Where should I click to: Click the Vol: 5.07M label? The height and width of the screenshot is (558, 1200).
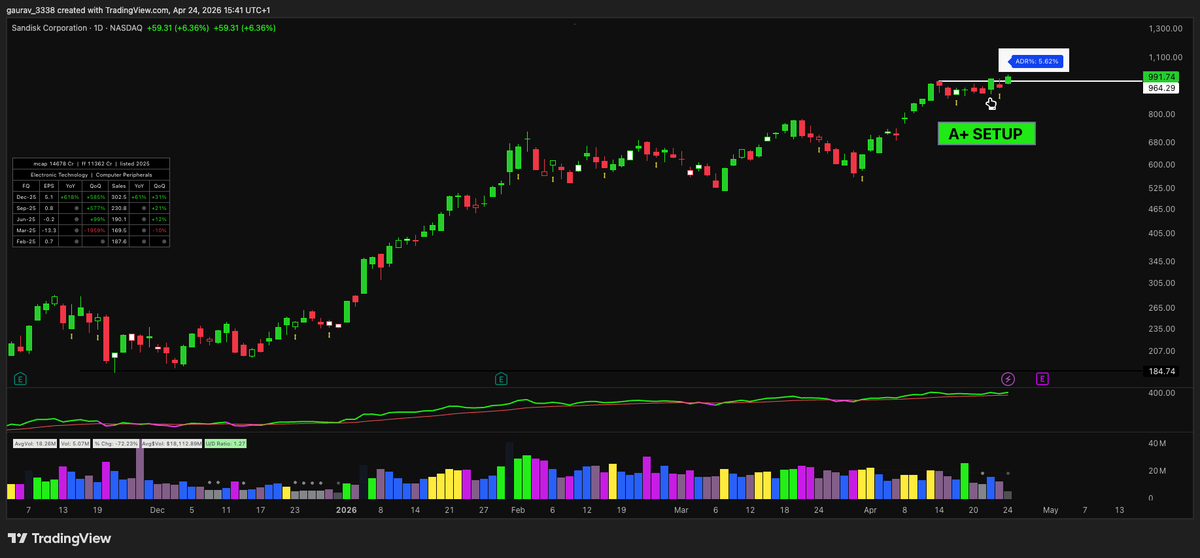point(75,444)
